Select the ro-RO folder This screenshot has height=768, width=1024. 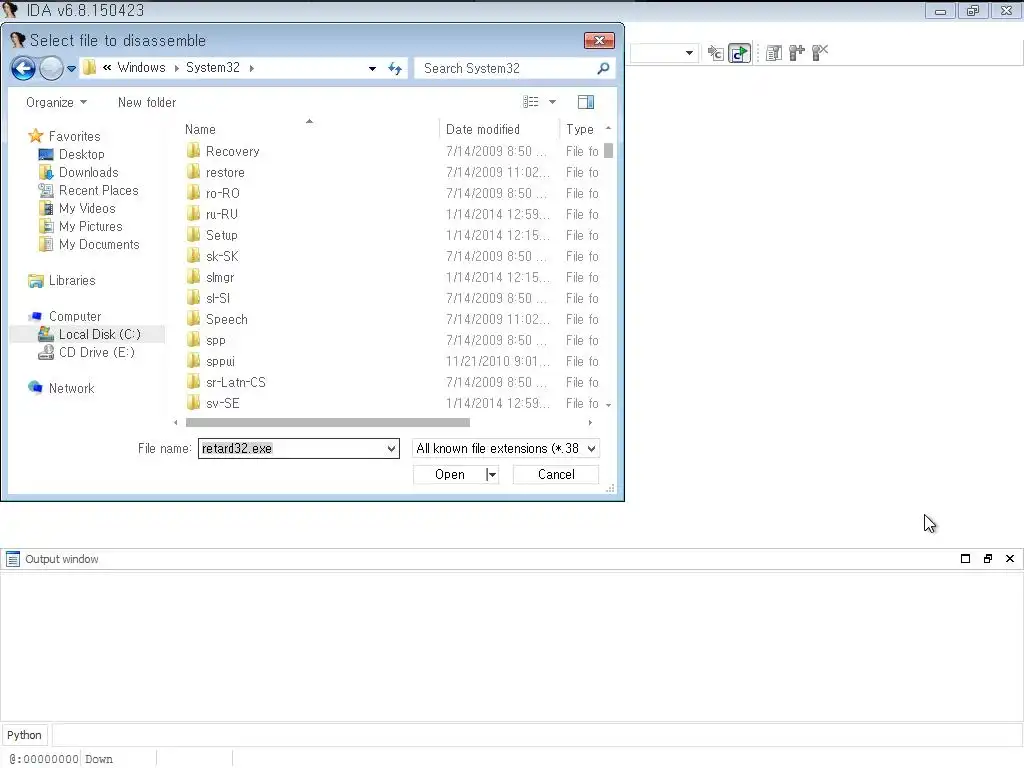coord(222,193)
